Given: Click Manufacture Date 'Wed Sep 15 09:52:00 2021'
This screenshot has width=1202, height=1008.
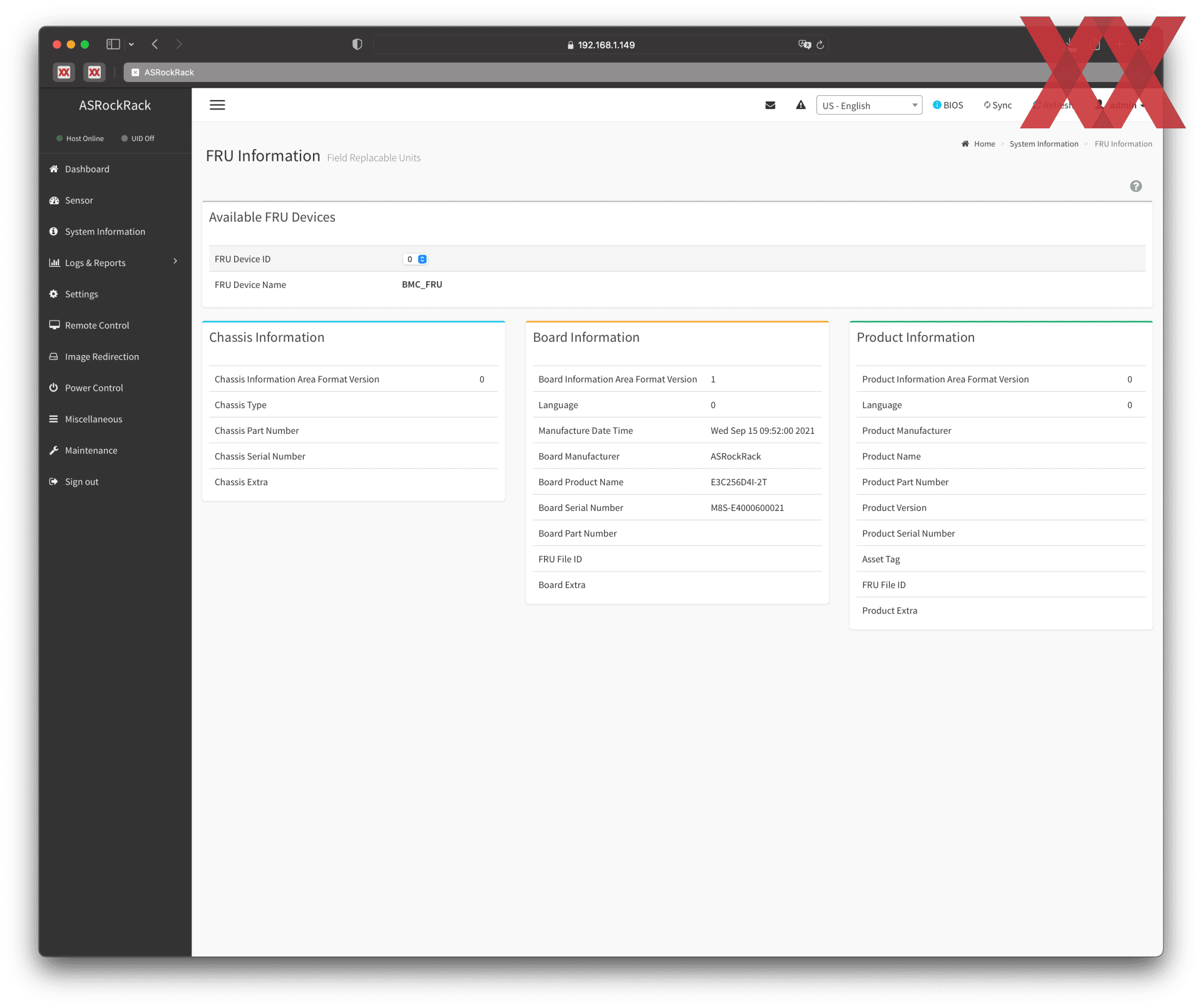Looking at the screenshot, I should point(763,431).
